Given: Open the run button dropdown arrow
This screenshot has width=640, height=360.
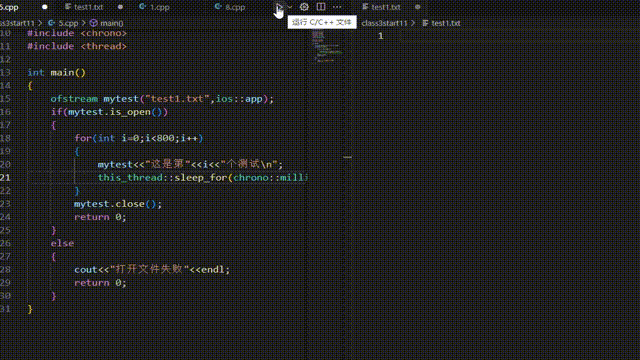Looking at the screenshot, I should (x=290, y=7).
